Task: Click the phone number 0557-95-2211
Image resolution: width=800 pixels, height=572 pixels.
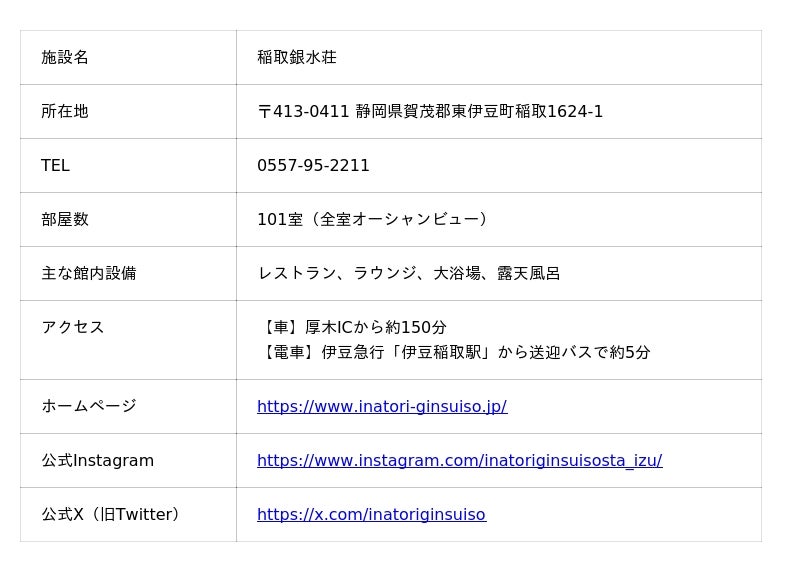Action: [313, 165]
